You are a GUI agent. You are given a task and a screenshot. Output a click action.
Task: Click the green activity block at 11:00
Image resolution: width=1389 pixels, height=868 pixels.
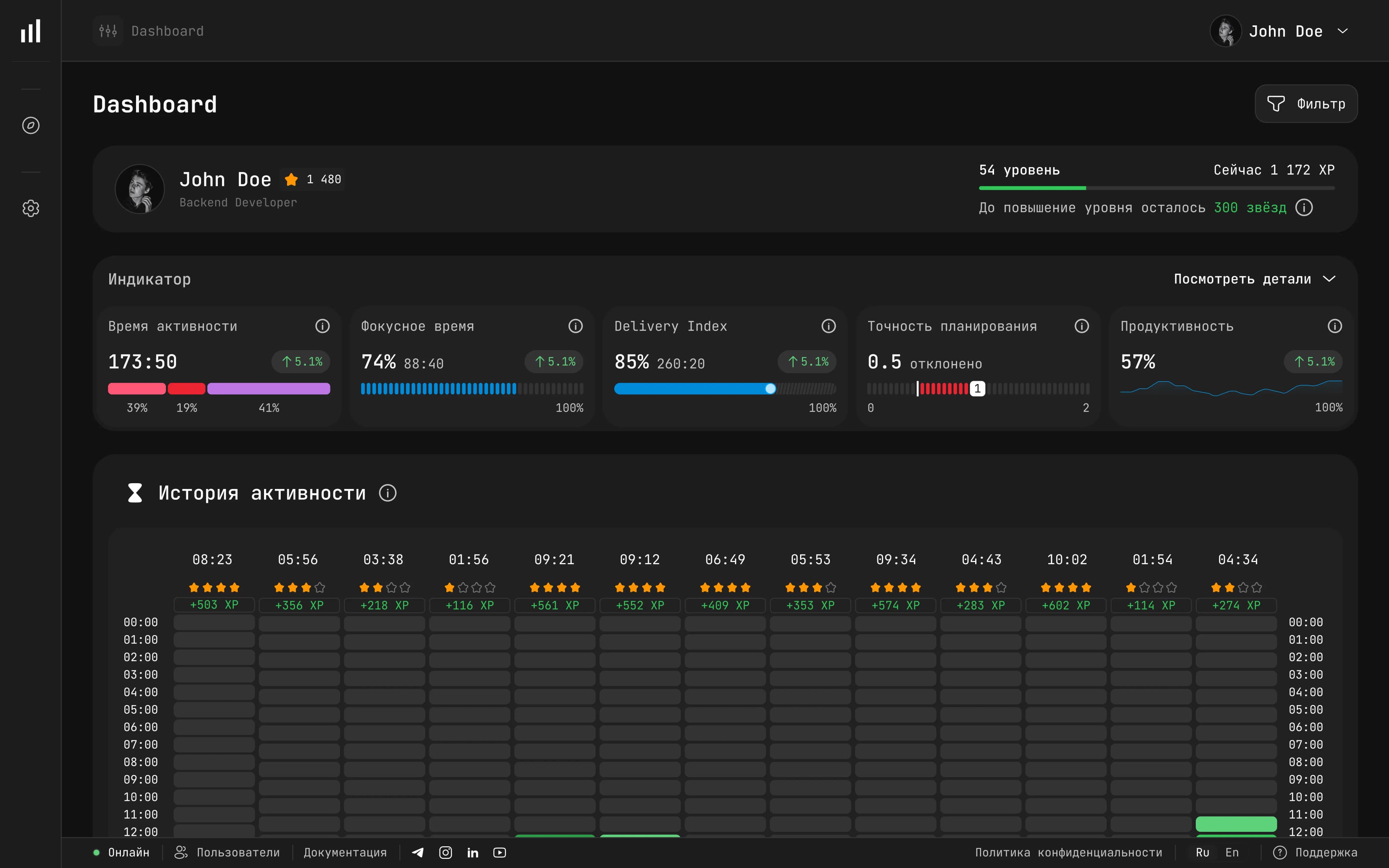click(x=1236, y=824)
